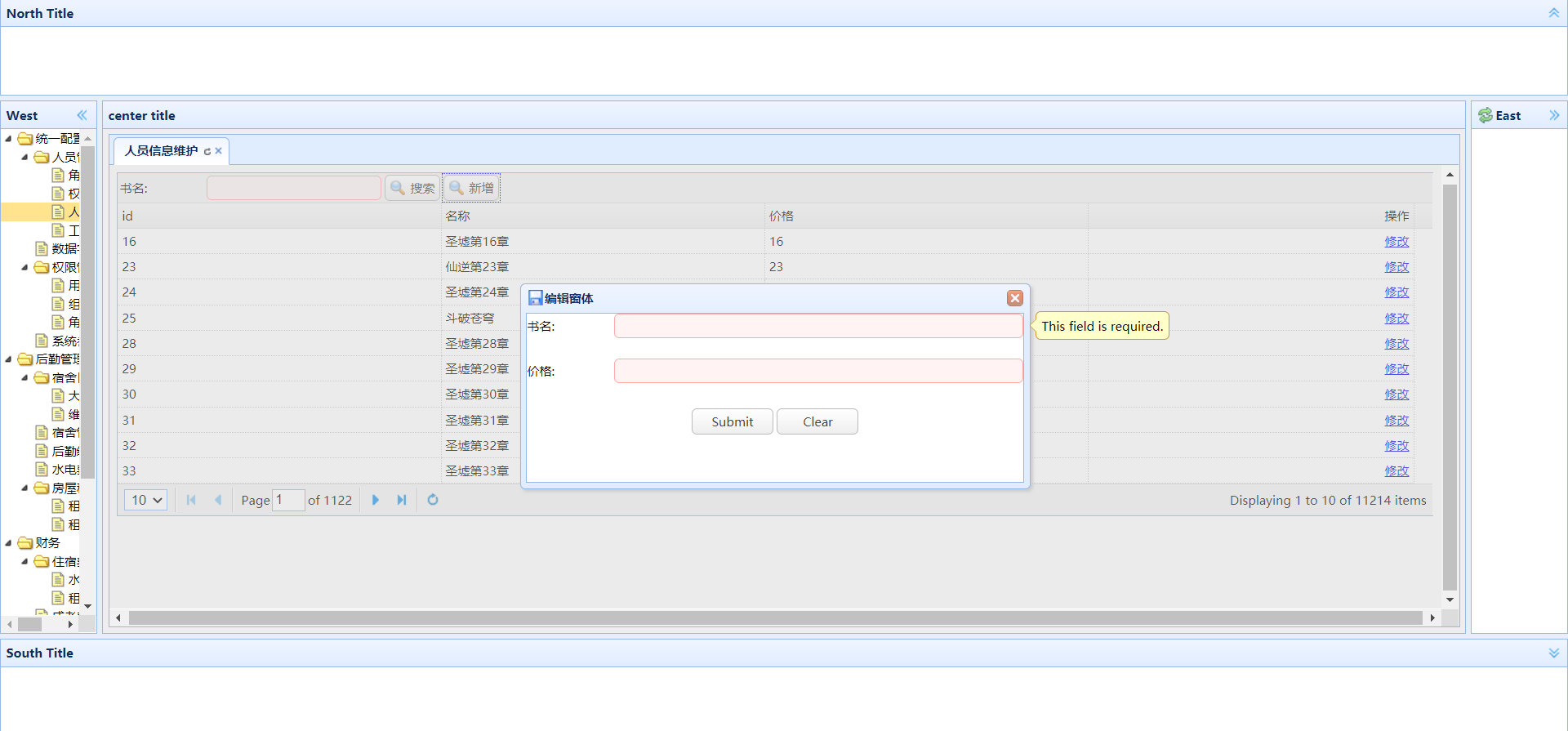Viewport: 1568px width, 731px height.
Task: Open page size dropdown showing 10
Action: [145, 500]
